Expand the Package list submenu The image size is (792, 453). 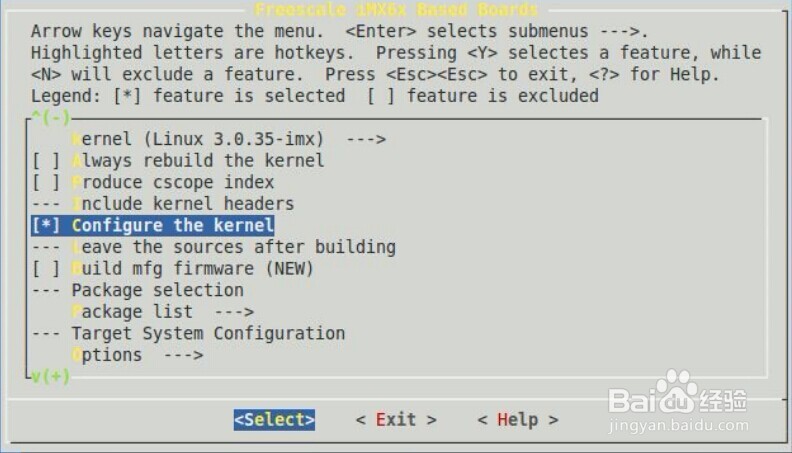pos(162,311)
